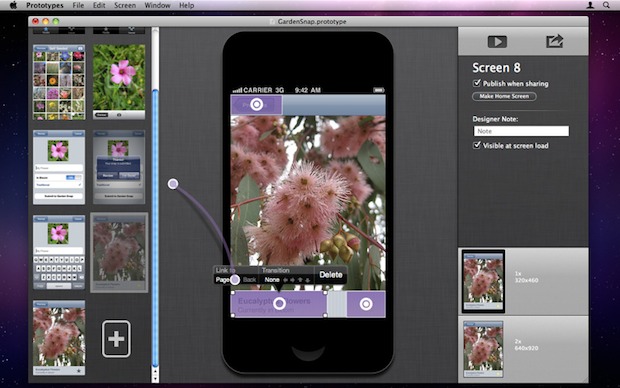Viewport: 620px width, 388px height.
Task: Click the Make Home Screen button
Action: tap(504, 96)
